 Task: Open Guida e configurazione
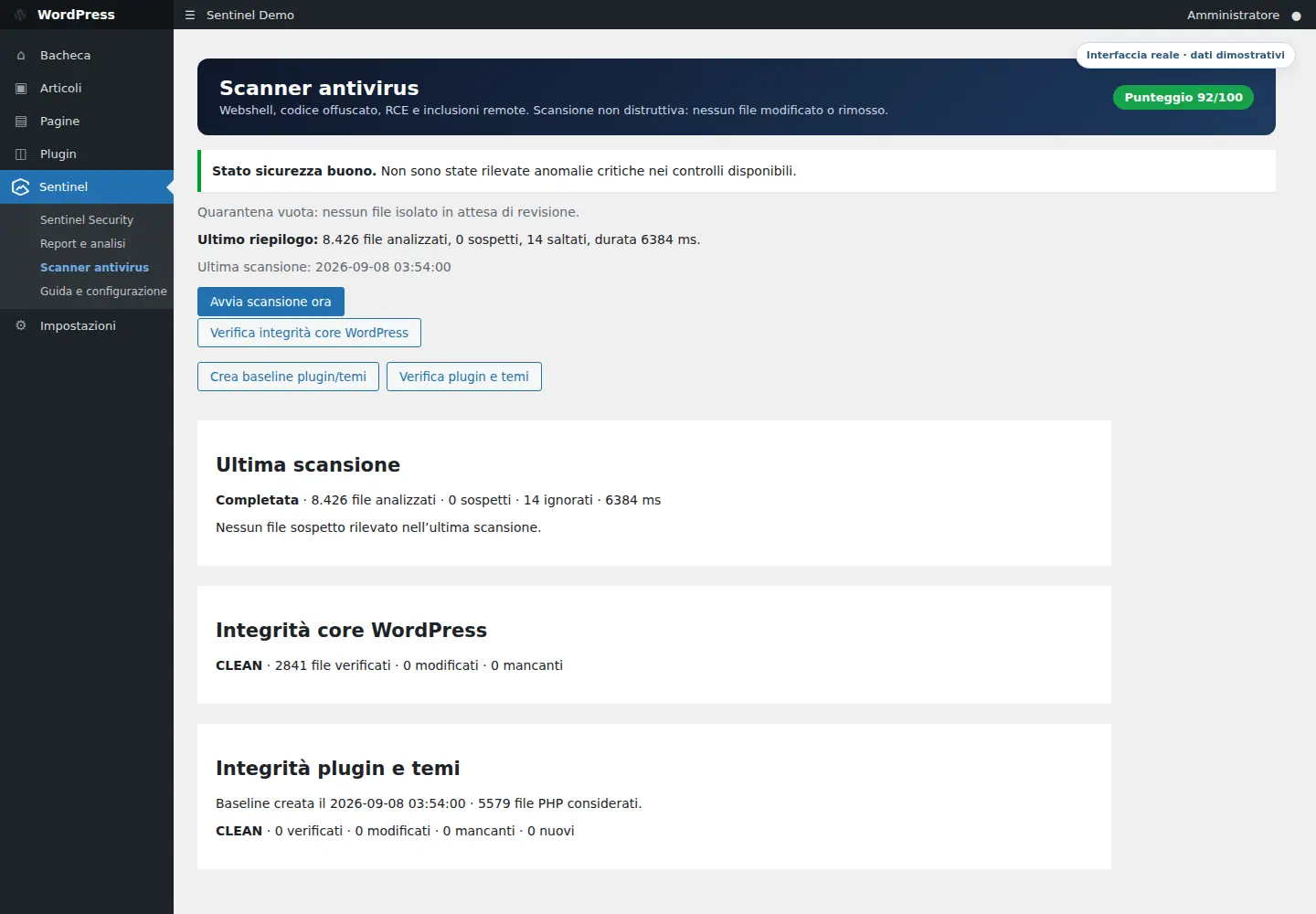(x=103, y=292)
